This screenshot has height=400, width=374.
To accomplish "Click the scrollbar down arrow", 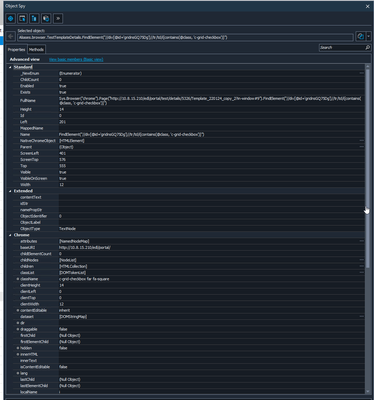I will point(368,392).
